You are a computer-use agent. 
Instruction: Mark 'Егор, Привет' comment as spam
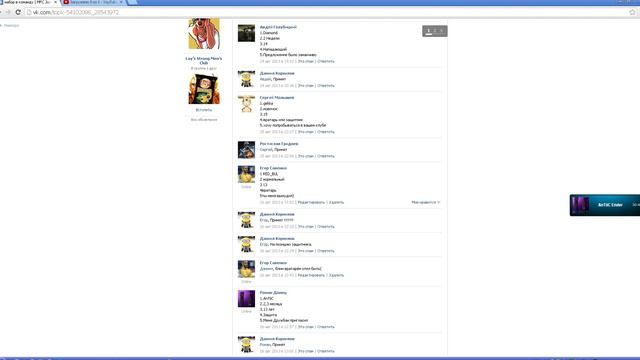(x=306, y=227)
